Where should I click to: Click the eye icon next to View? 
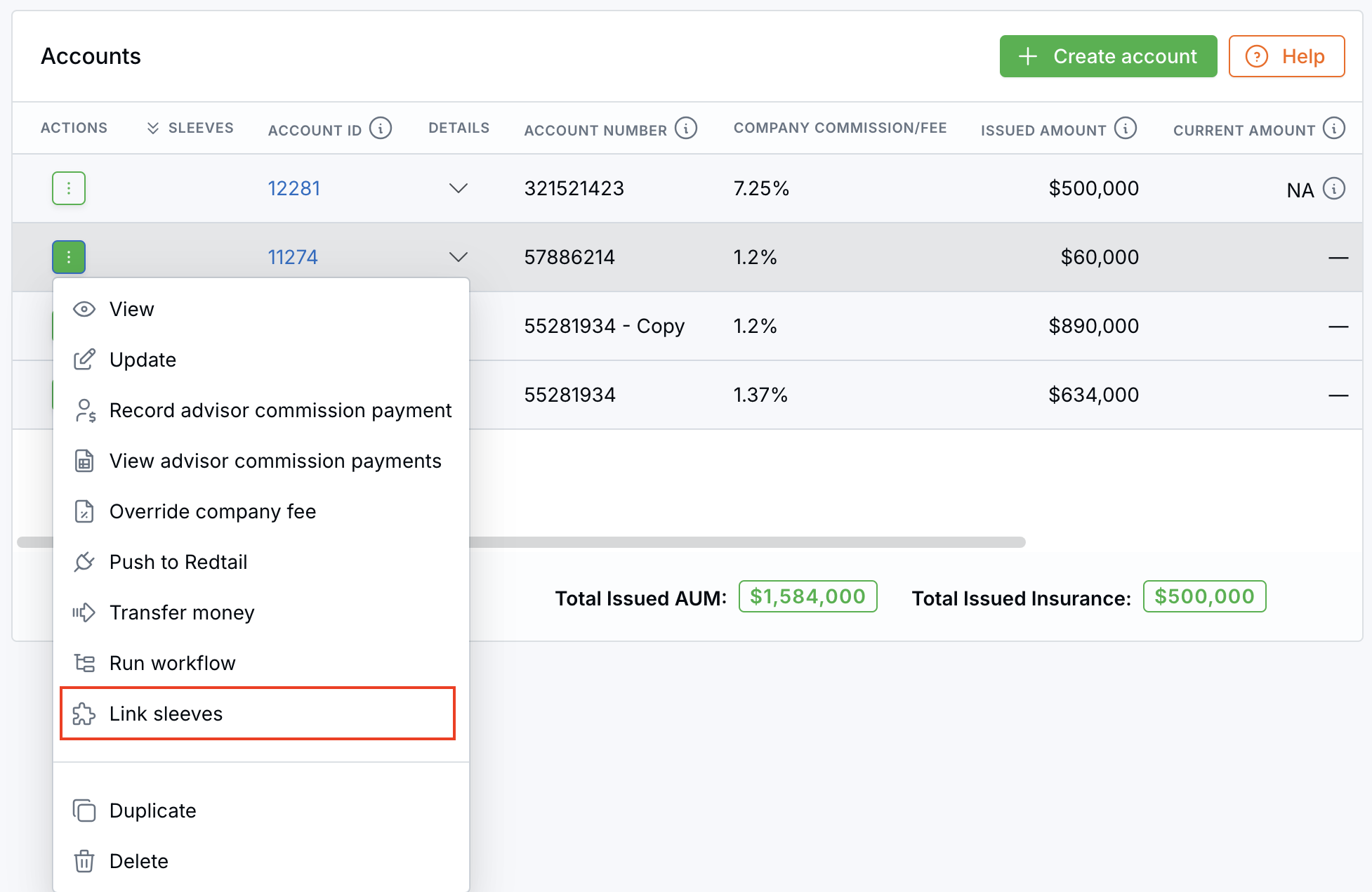[x=84, y=309]
